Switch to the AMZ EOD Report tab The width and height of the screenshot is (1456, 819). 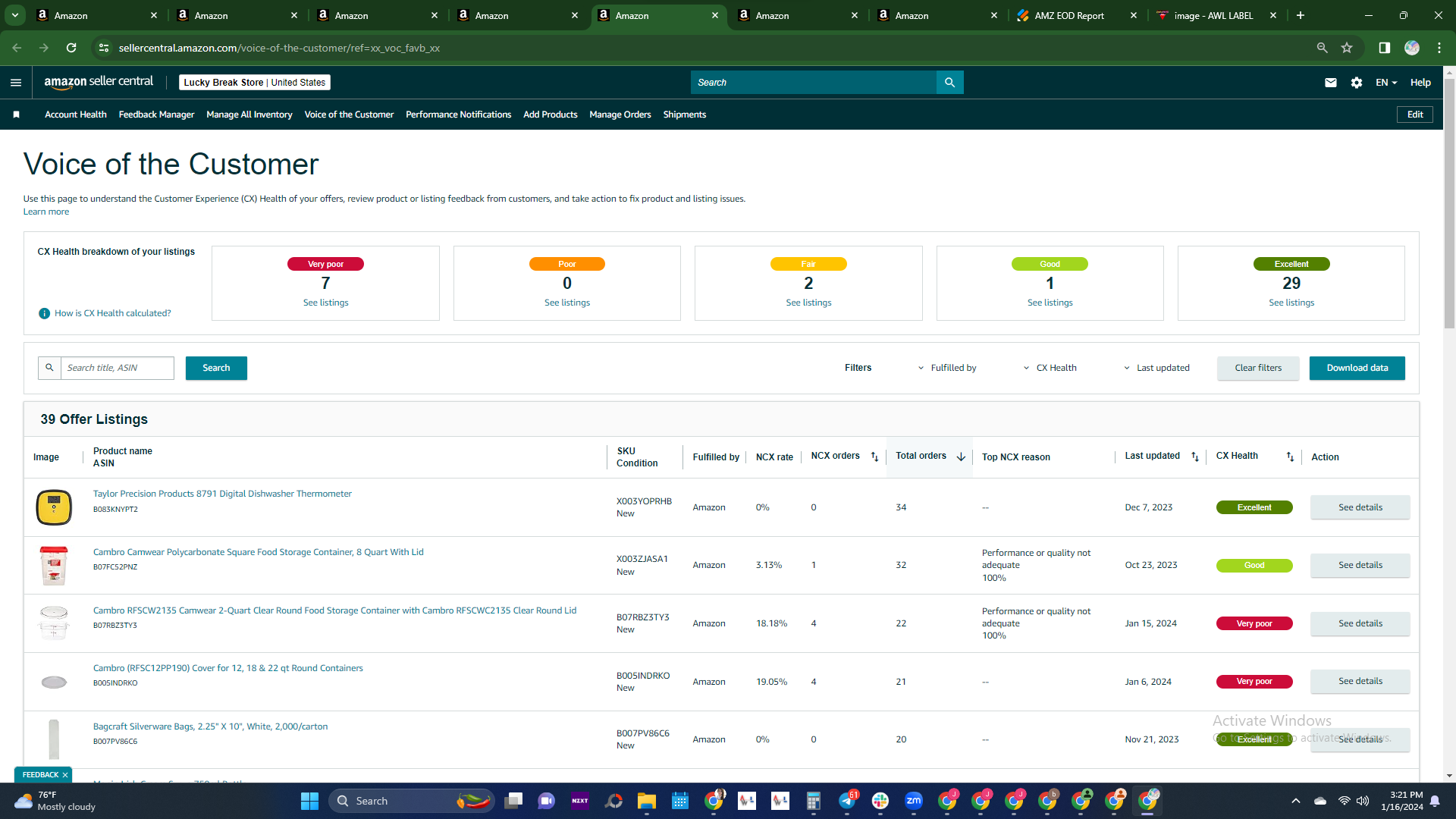point(1077,15)
